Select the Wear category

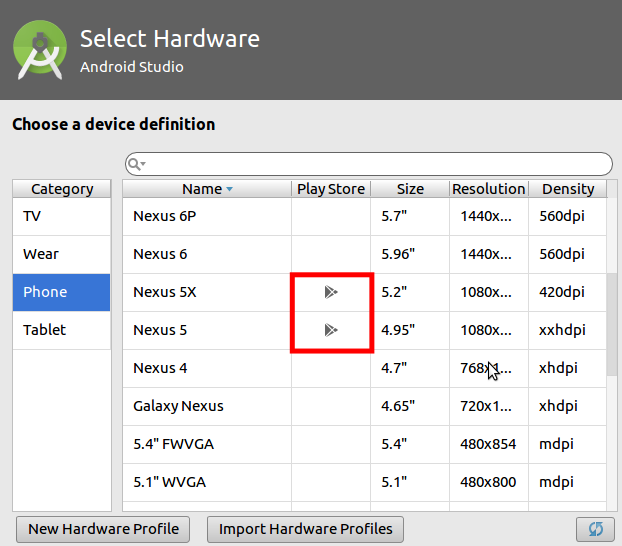coord(61,254)
